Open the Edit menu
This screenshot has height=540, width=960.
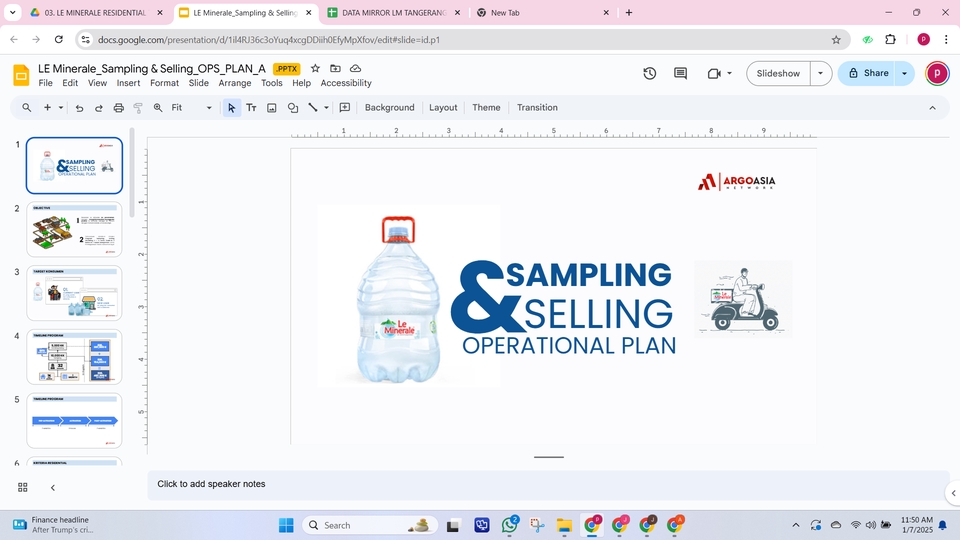[x=70, y=83]
